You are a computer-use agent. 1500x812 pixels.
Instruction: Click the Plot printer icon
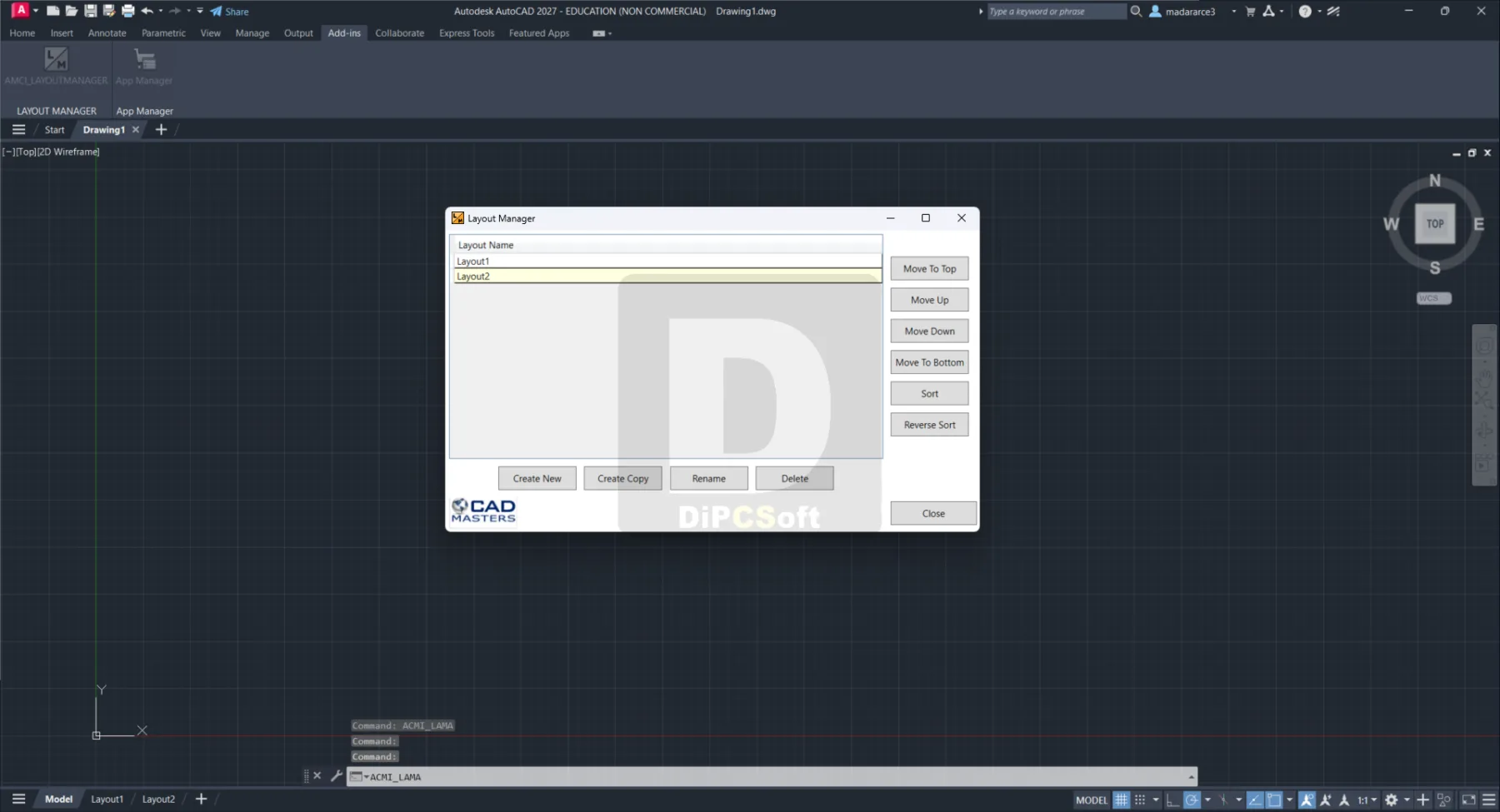pos(127,11)
